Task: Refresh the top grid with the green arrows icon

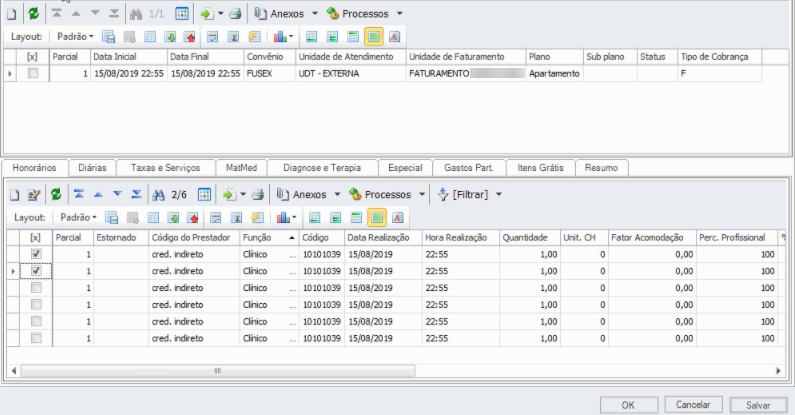Action: (x=33, y=14)
